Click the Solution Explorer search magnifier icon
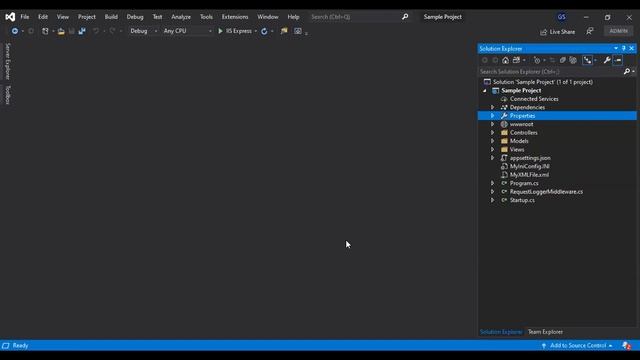 point(627,71)
